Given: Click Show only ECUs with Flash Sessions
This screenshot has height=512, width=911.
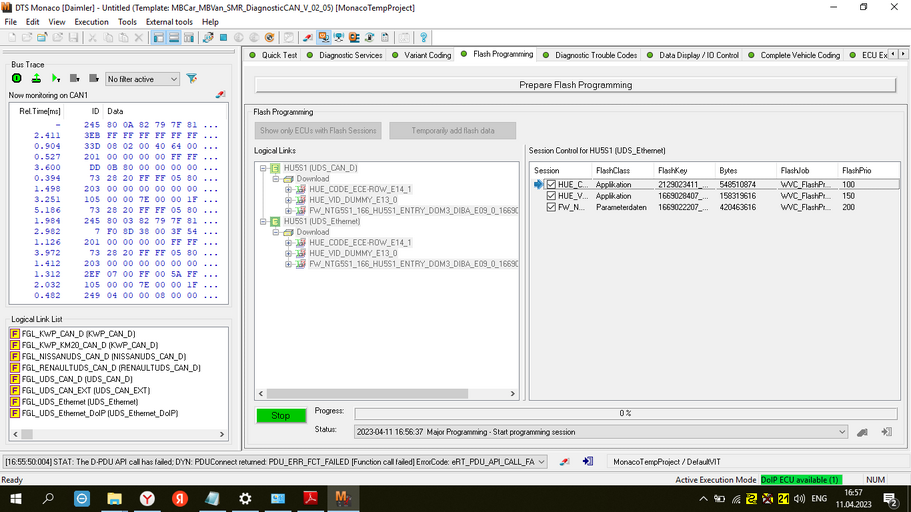Looking at the screenshot, I should (x=318, y=131).
